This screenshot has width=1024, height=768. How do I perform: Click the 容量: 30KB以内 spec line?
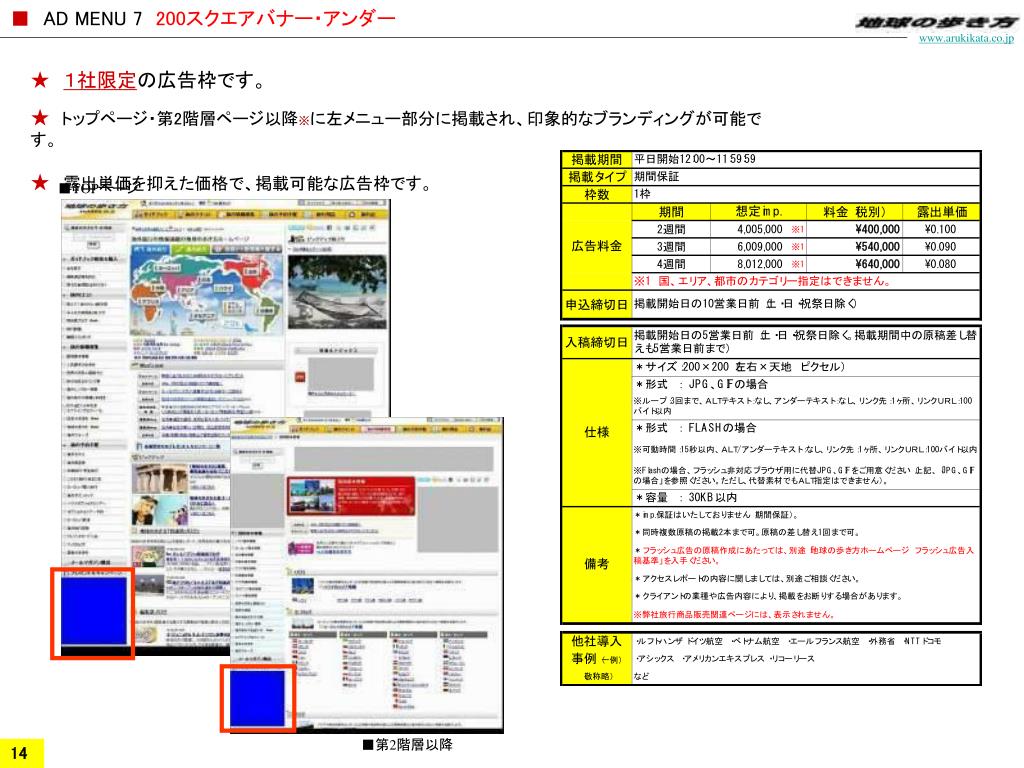click(686, 498)
